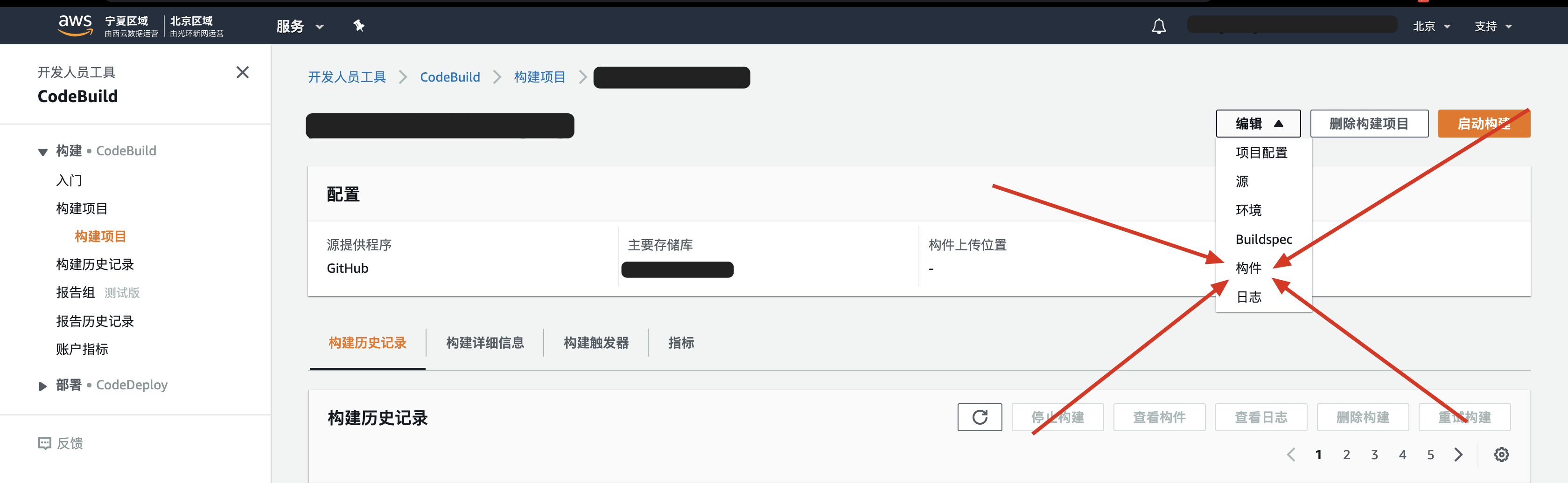Choose 日志 in the edit menu
Viewport: 1568px width, 483px height.
pyautogui.click(x=1248, y=297)
